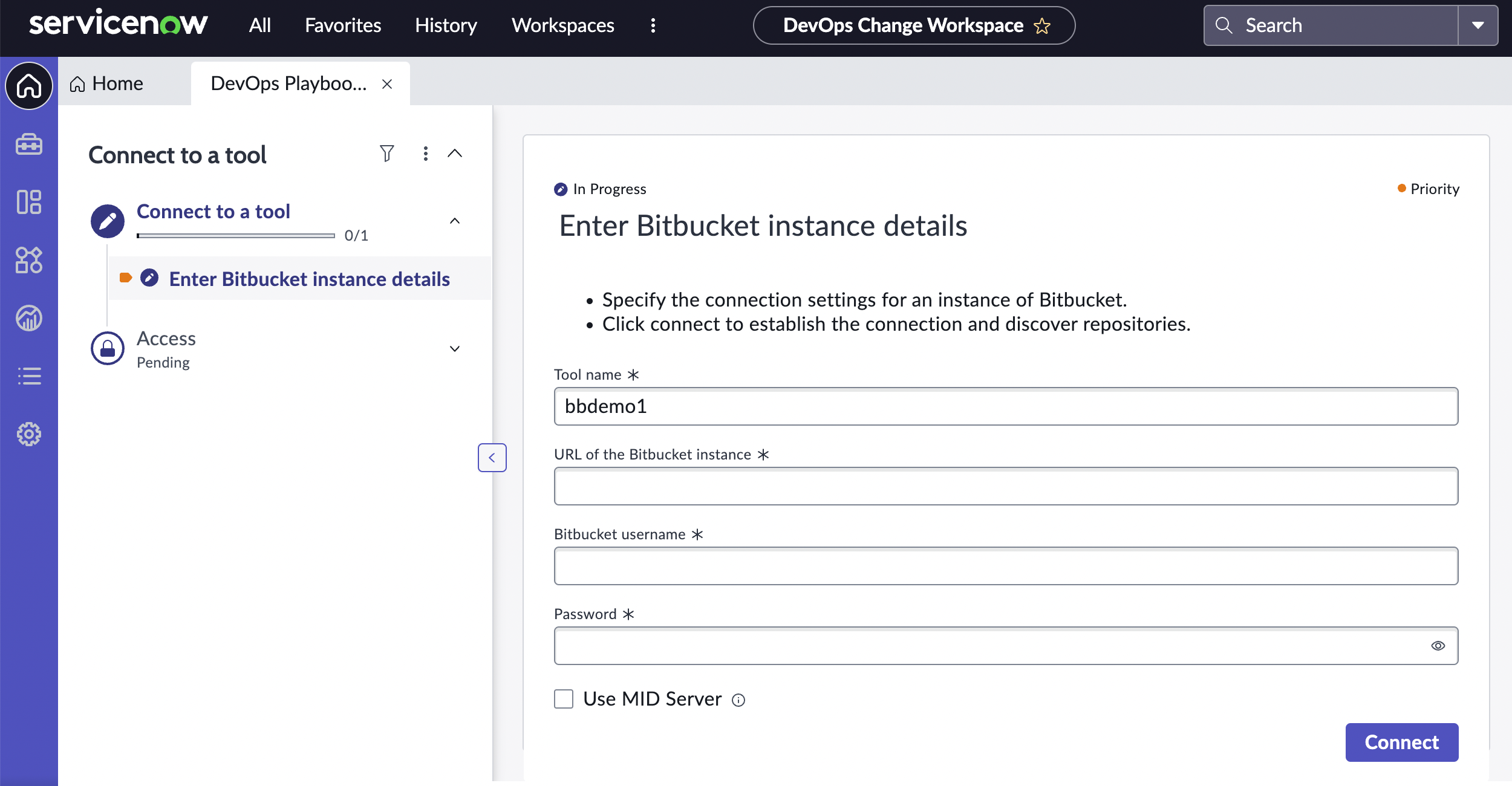Collapse the playbook side panel arrow

492,458
